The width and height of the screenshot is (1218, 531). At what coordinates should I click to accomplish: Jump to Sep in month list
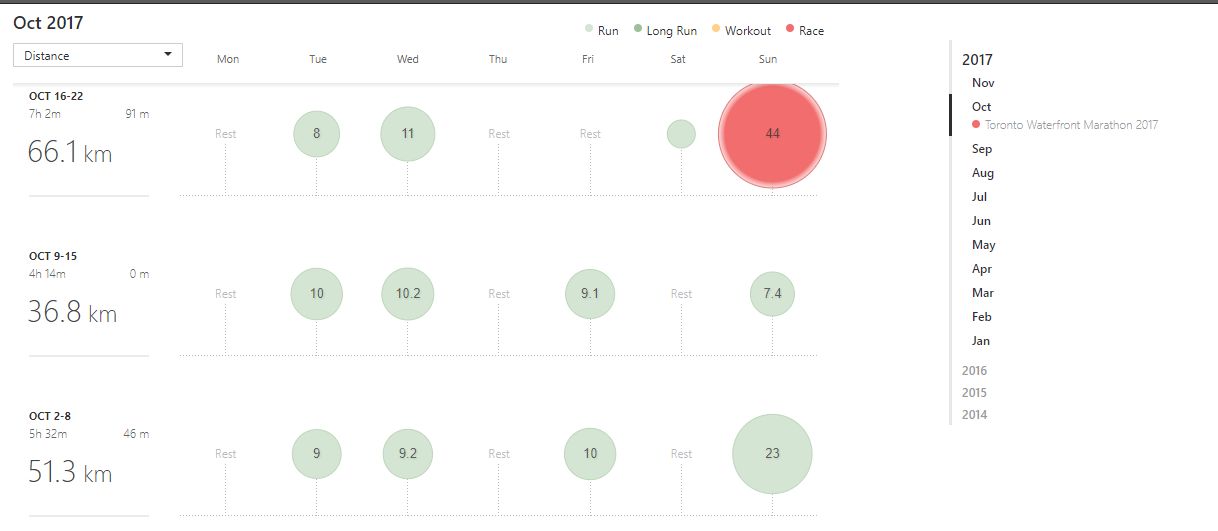coord(982,149)
